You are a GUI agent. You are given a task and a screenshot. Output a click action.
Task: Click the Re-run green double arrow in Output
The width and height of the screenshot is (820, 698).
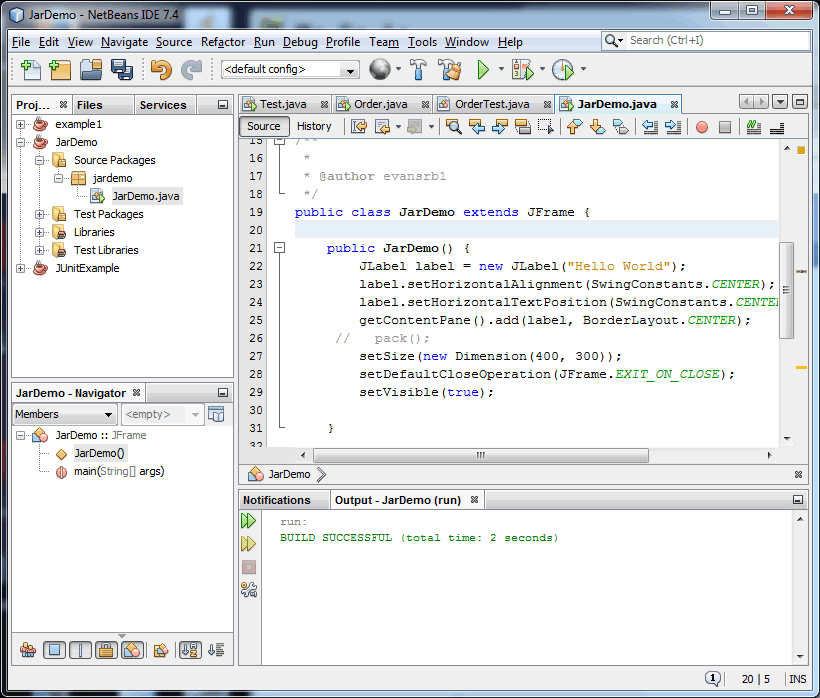(x=248, y=521)
